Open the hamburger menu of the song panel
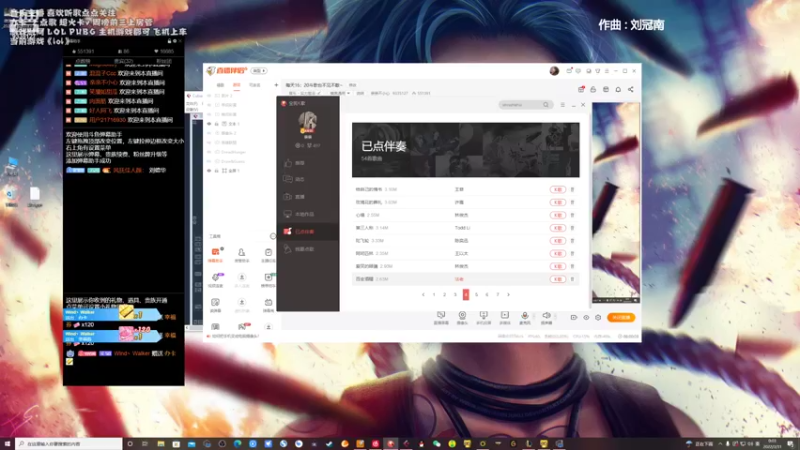This screenshot has width=800, height=450. click(562, 105)
